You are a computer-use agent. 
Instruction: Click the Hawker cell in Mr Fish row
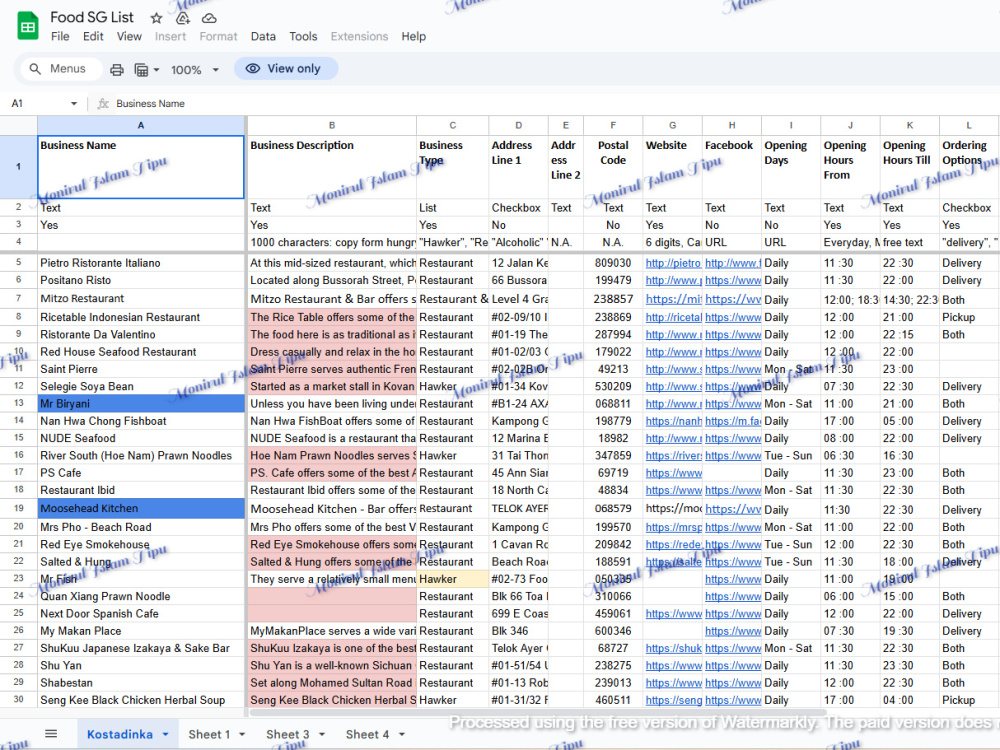pyautogui.click(x=453, y=579)
